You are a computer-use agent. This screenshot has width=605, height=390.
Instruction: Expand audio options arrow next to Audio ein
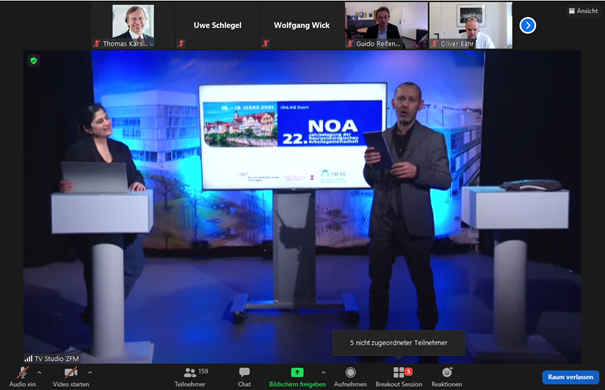[39, 373]
